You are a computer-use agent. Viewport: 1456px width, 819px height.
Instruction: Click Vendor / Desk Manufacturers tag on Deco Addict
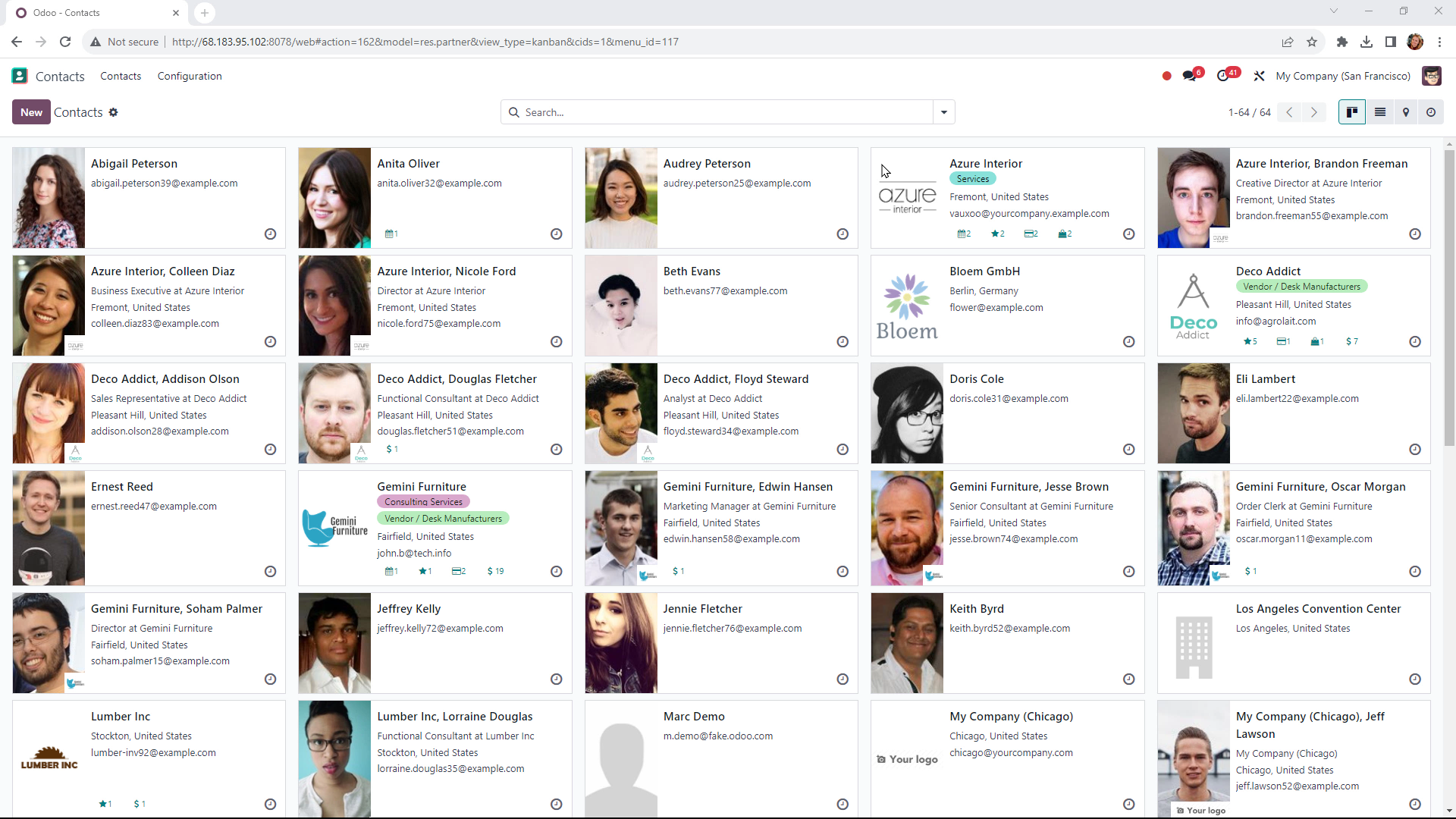click(1301, 287)
